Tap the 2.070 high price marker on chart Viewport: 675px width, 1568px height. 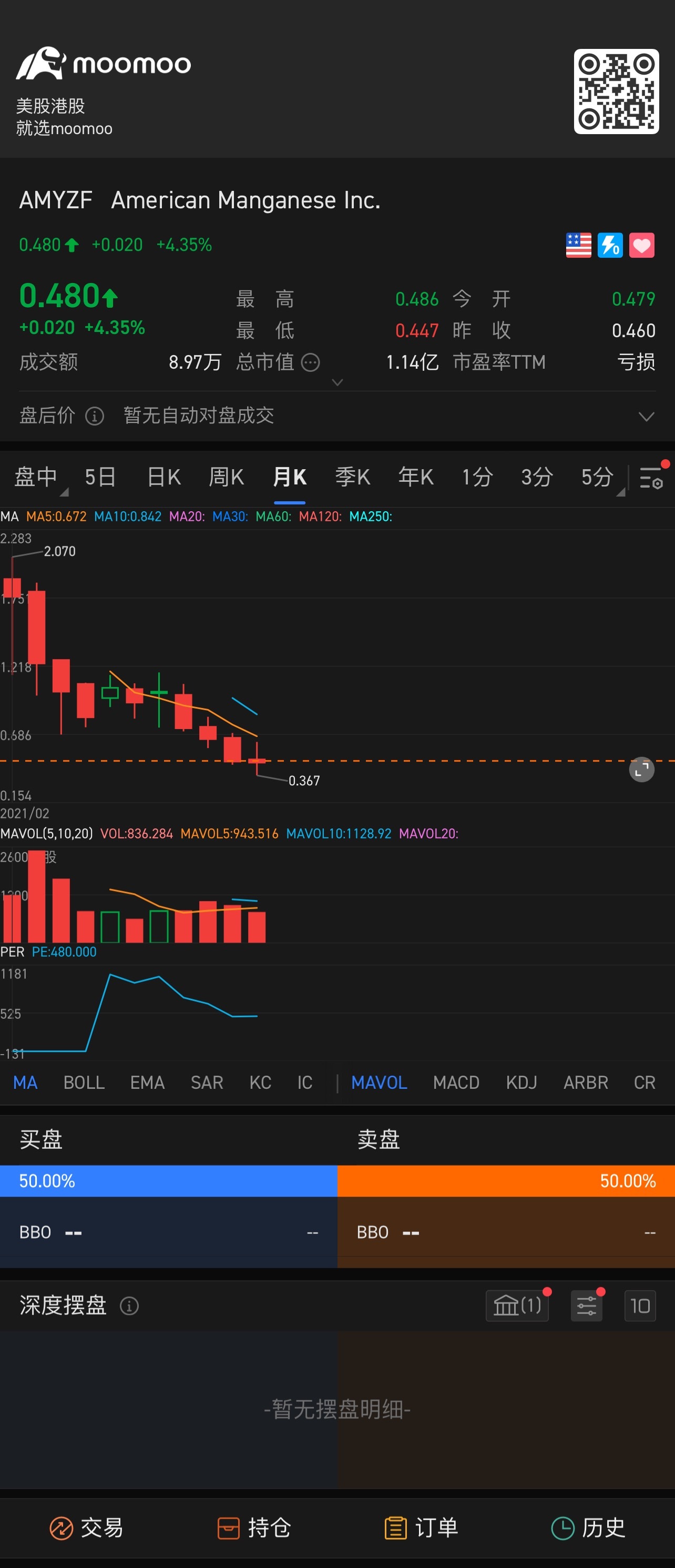pos(59,551)
